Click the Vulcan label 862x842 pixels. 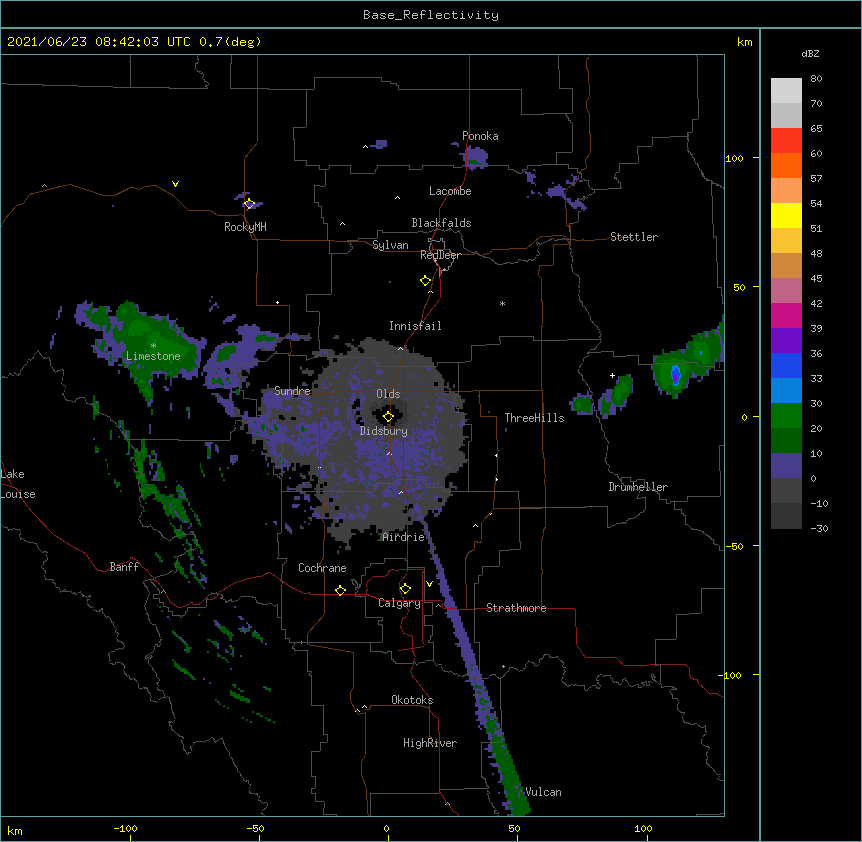click(543, 792)
